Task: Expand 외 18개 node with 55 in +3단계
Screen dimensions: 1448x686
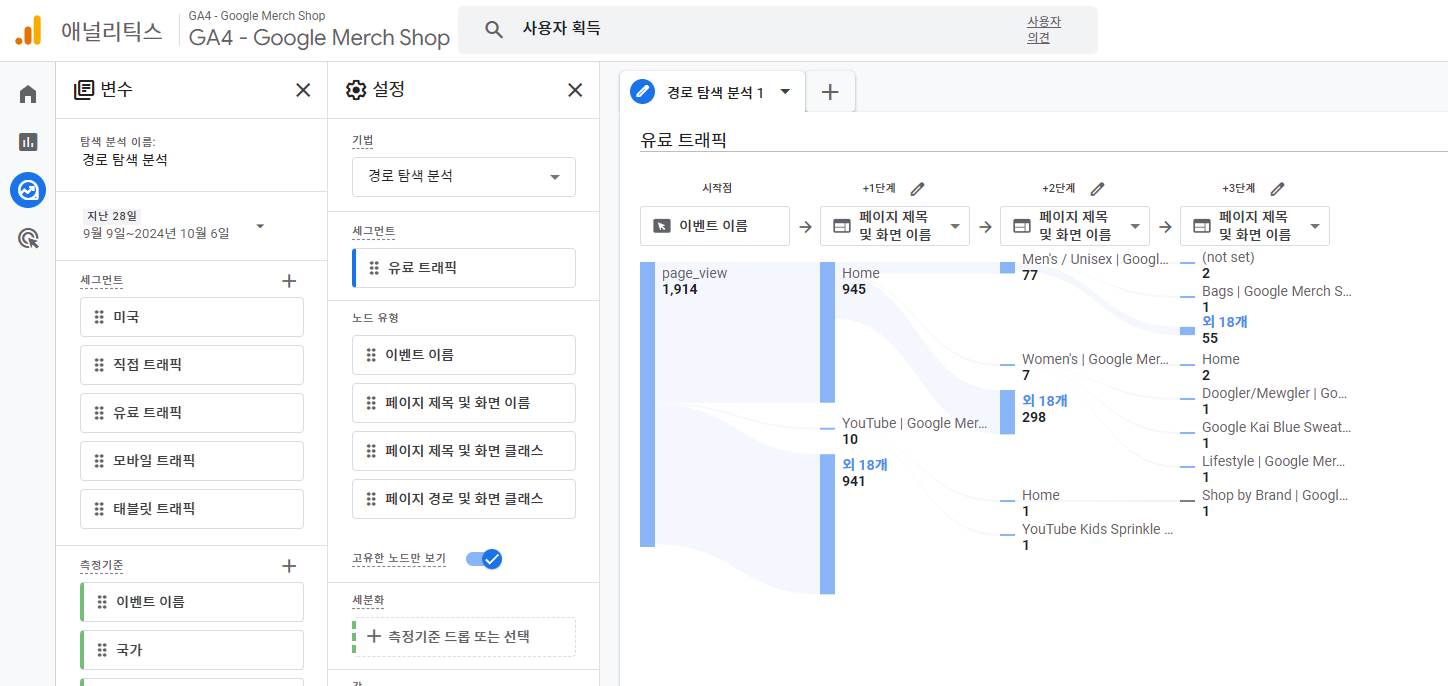Action: pyautogui.click(x=1225, y=322)
